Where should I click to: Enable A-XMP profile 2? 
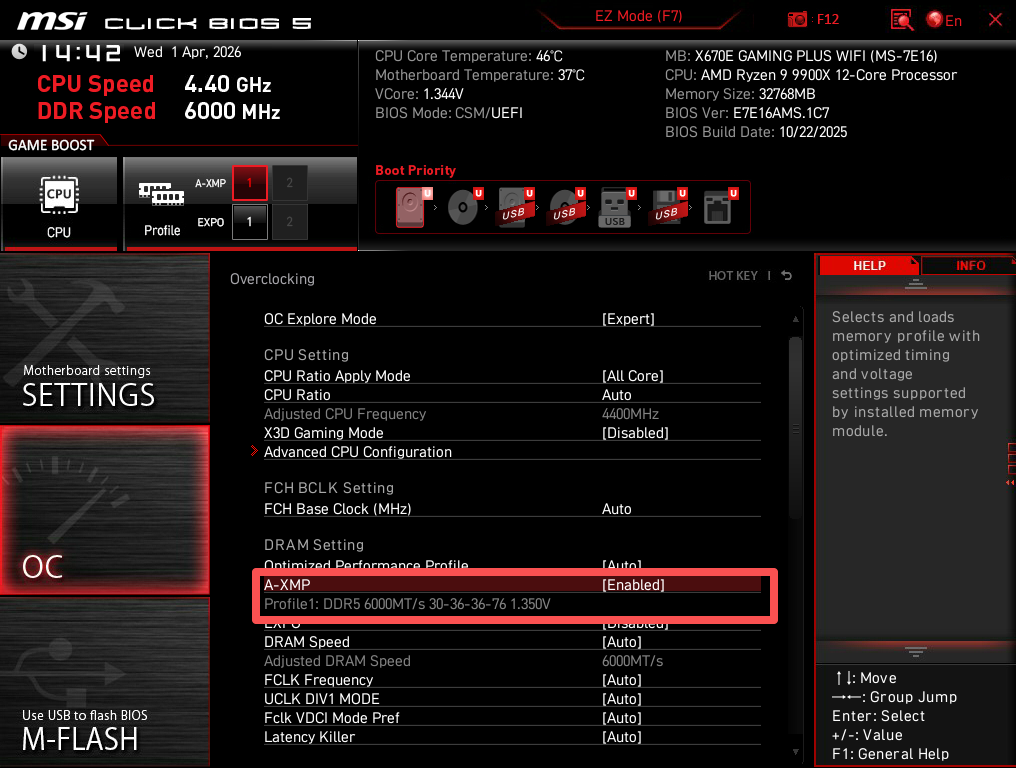click(x=290, y=183)
